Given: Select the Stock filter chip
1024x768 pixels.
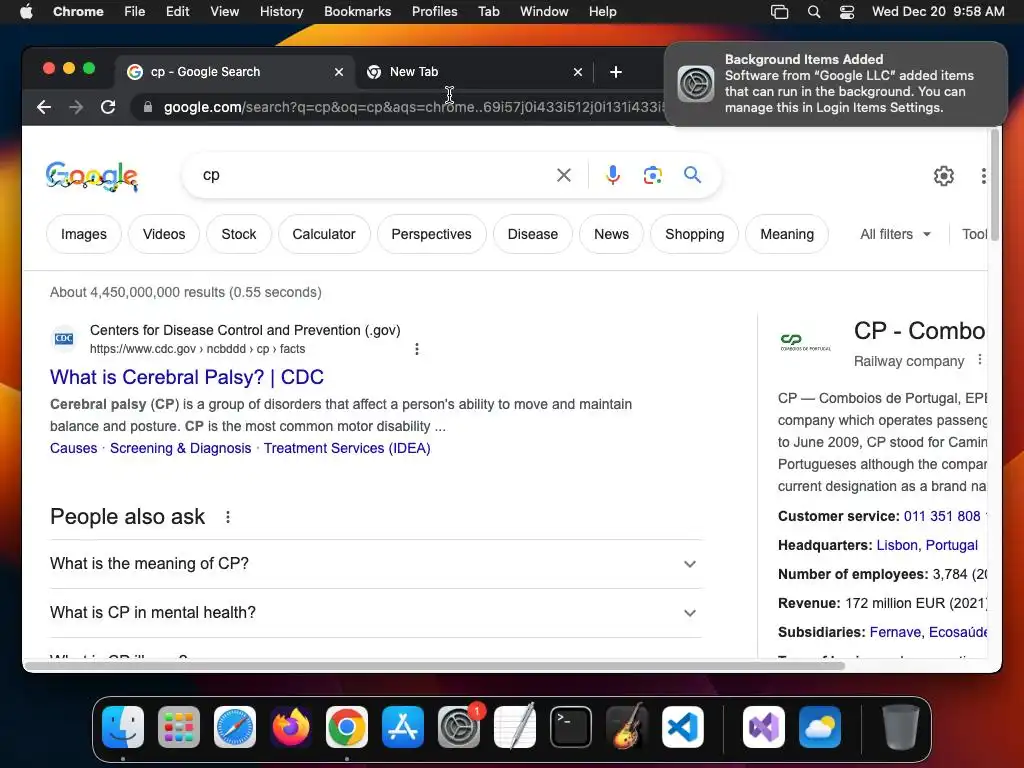Looking at the screenshot, I should [x=239, y=234].
